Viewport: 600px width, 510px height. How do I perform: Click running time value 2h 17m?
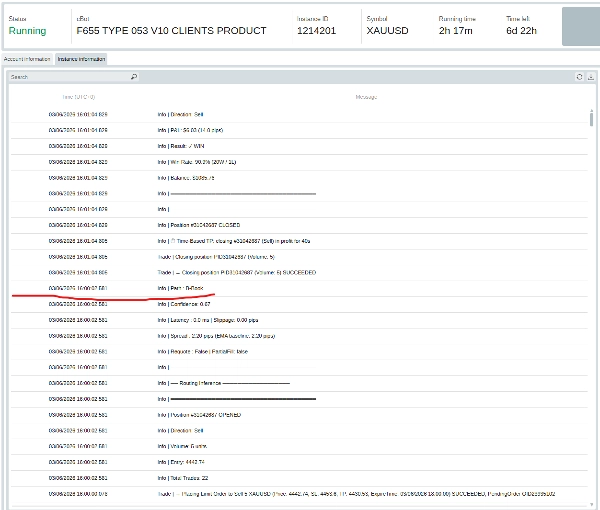[x=455, y=31]
